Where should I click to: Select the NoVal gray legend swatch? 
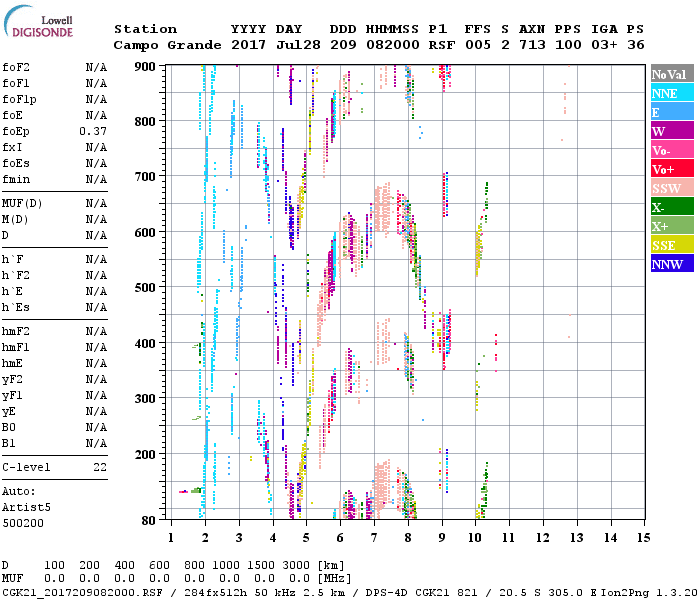[670, 75]
